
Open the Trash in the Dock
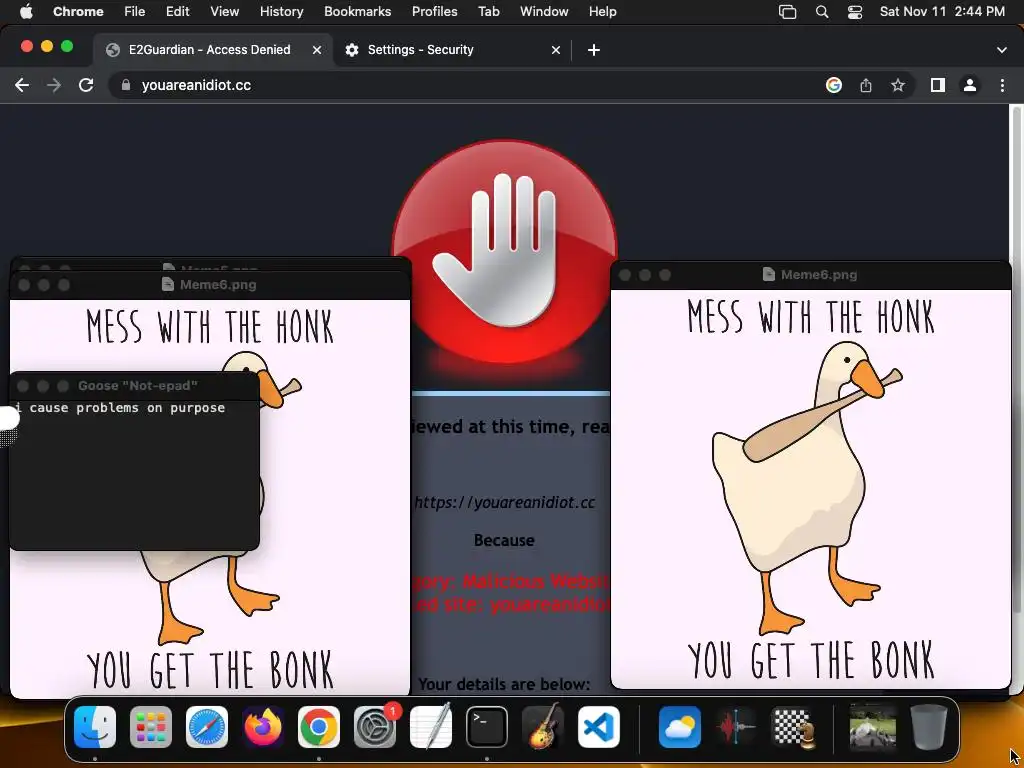(x=929, y=727)
